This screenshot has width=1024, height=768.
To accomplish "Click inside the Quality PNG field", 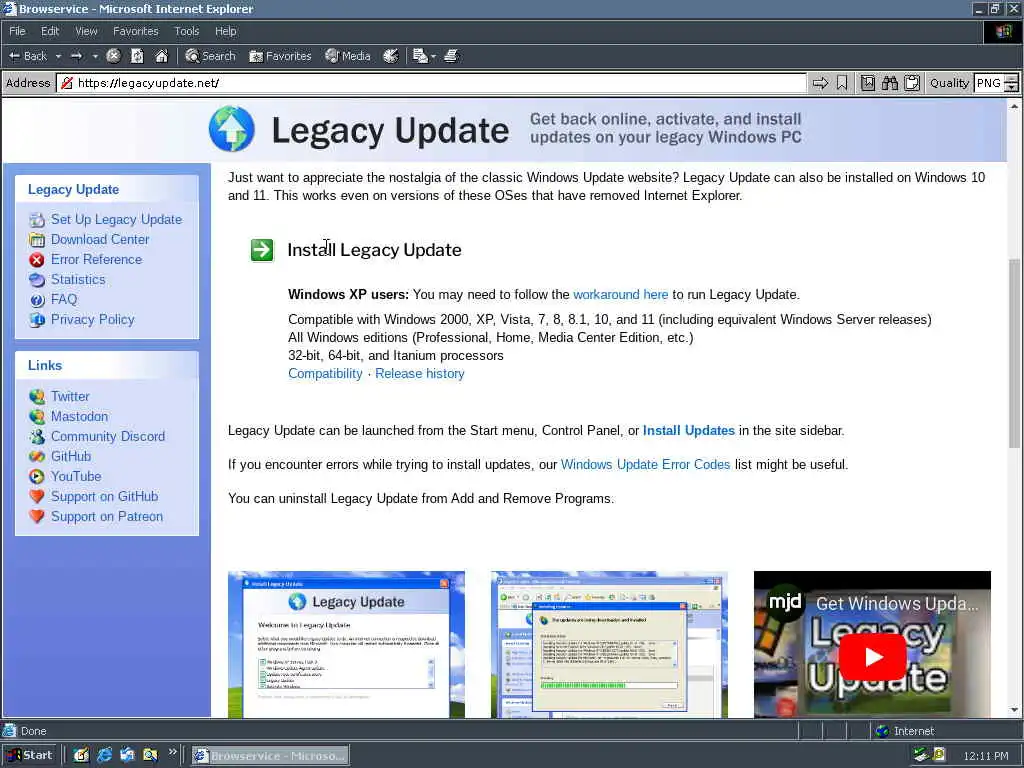I will point(989,83).
